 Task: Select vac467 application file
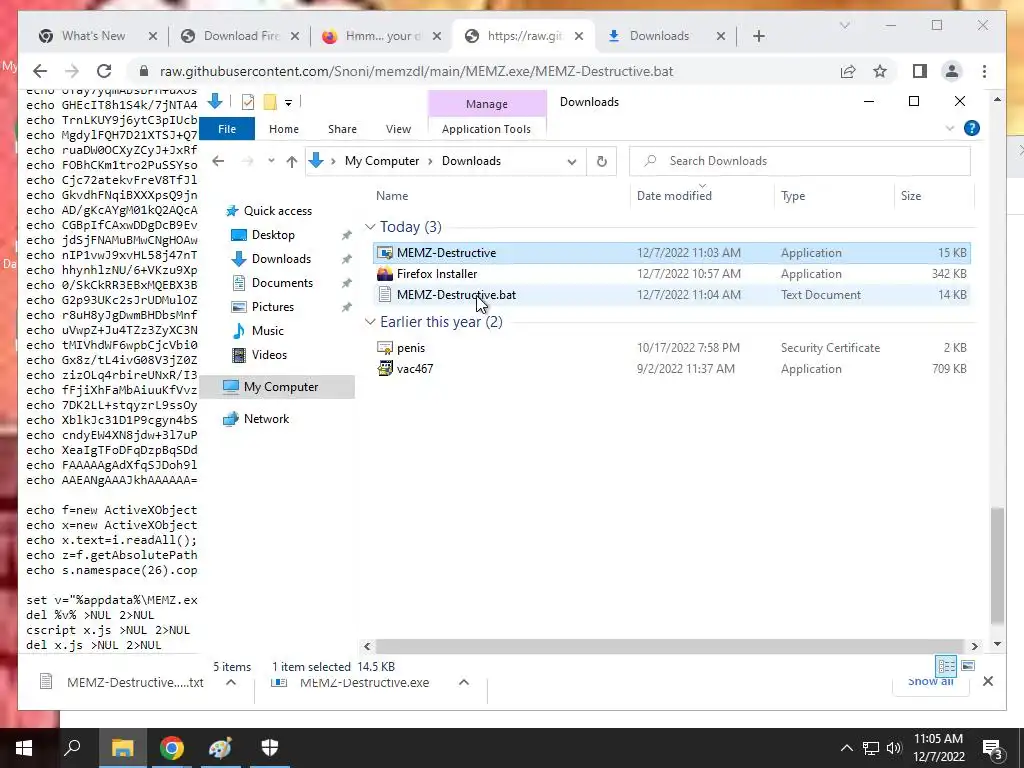click(x=671, y=369)
